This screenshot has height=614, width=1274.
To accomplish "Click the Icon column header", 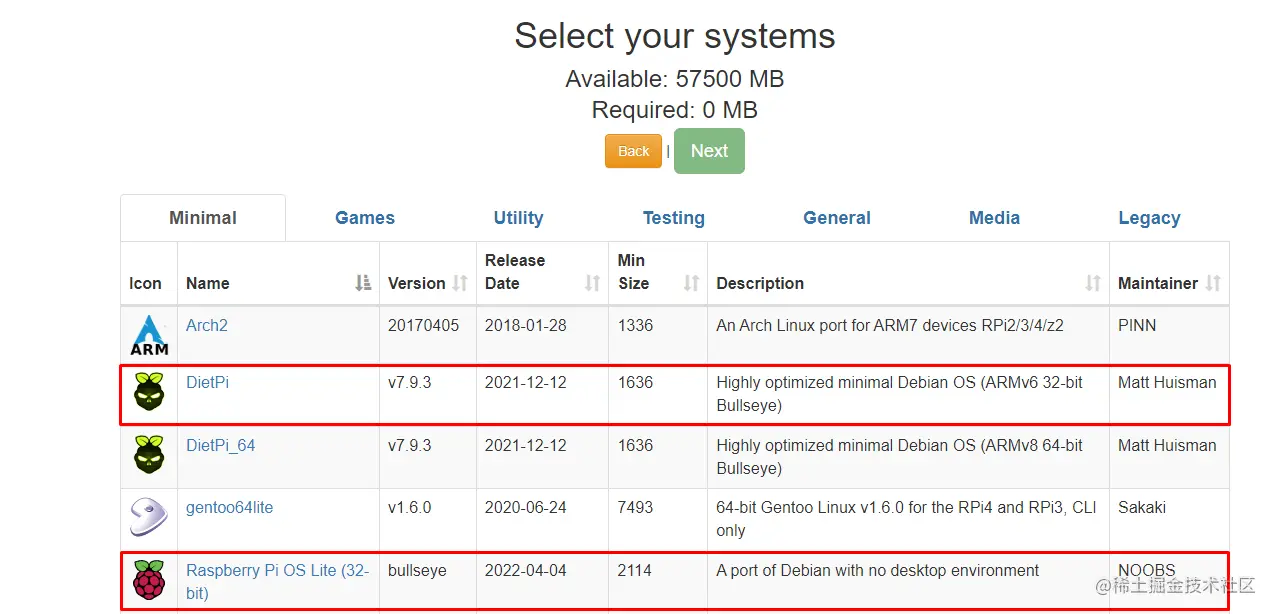I will pos(145,283).
